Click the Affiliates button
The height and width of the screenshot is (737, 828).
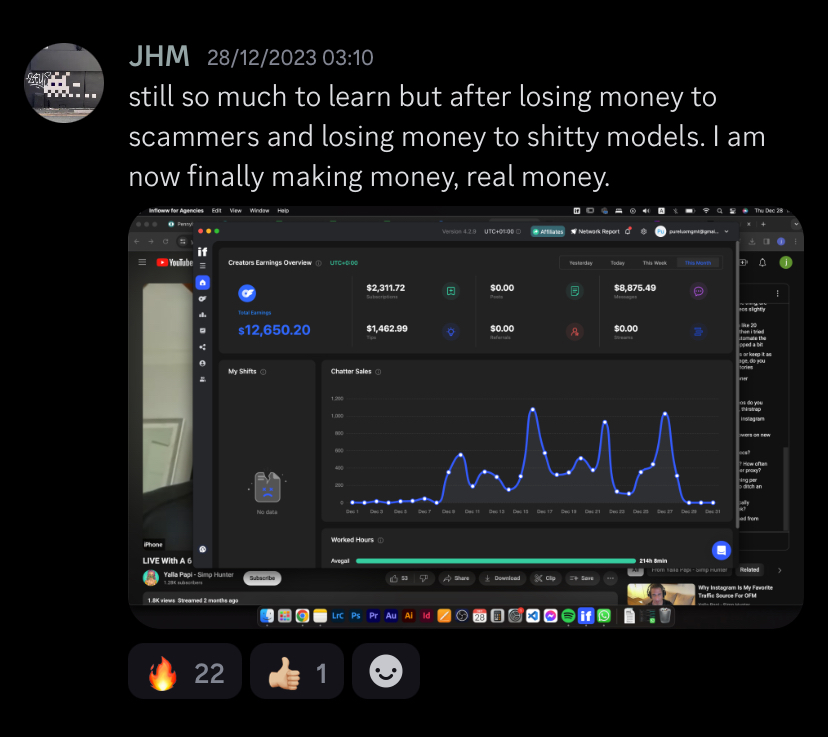[x=548, y=231]
